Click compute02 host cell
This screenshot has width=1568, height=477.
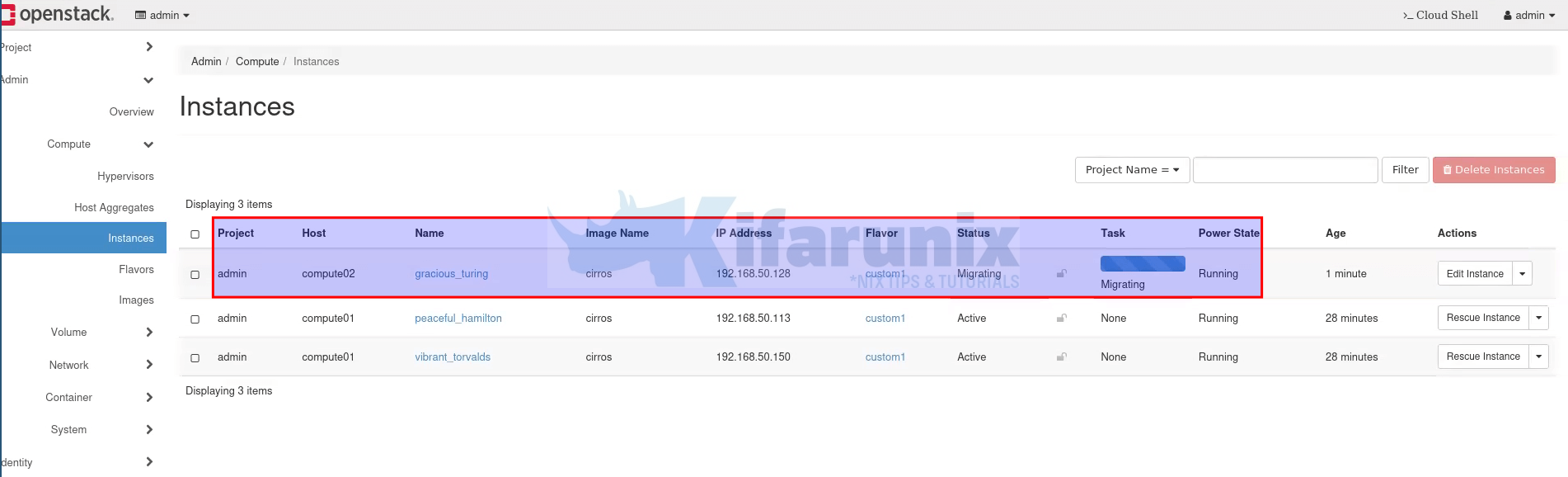point(328,274)
